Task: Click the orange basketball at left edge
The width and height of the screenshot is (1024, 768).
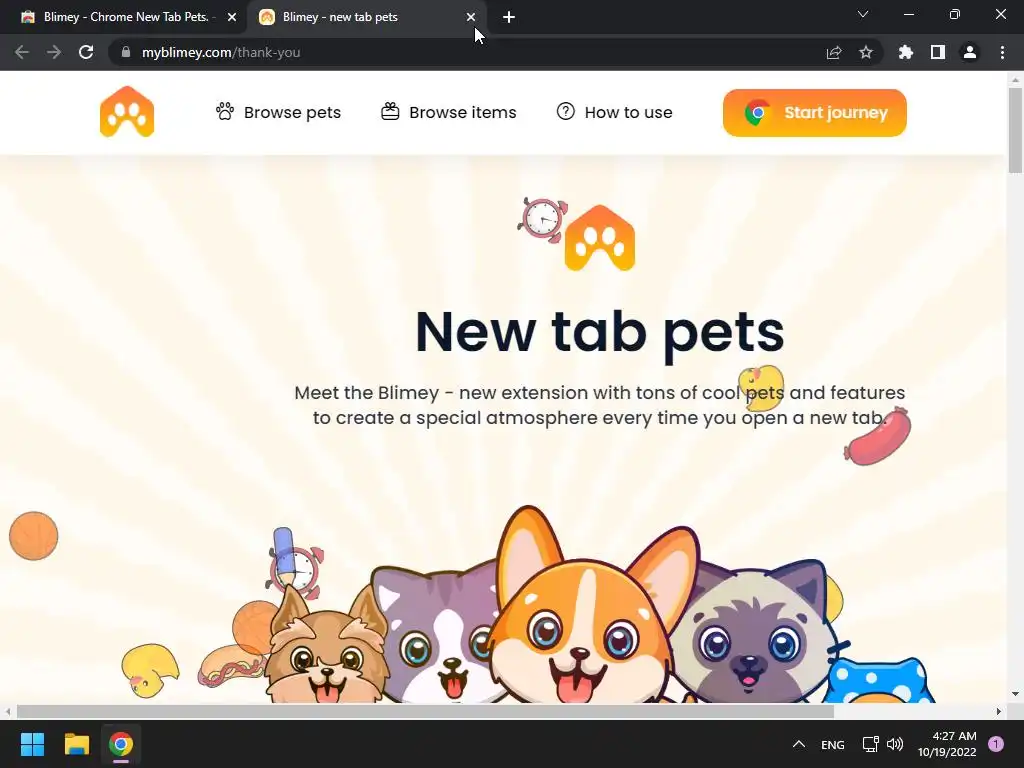Action: tap(33, 536)
